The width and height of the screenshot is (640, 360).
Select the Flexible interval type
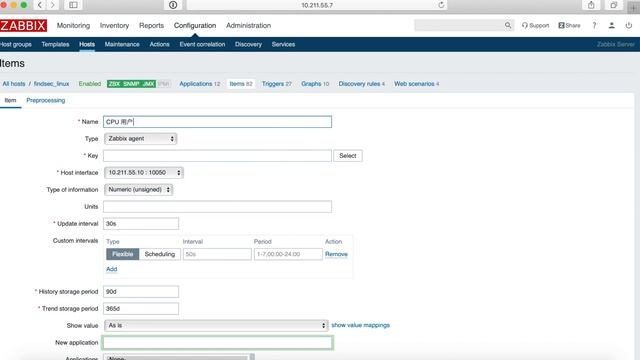click(x=122, y=254)
